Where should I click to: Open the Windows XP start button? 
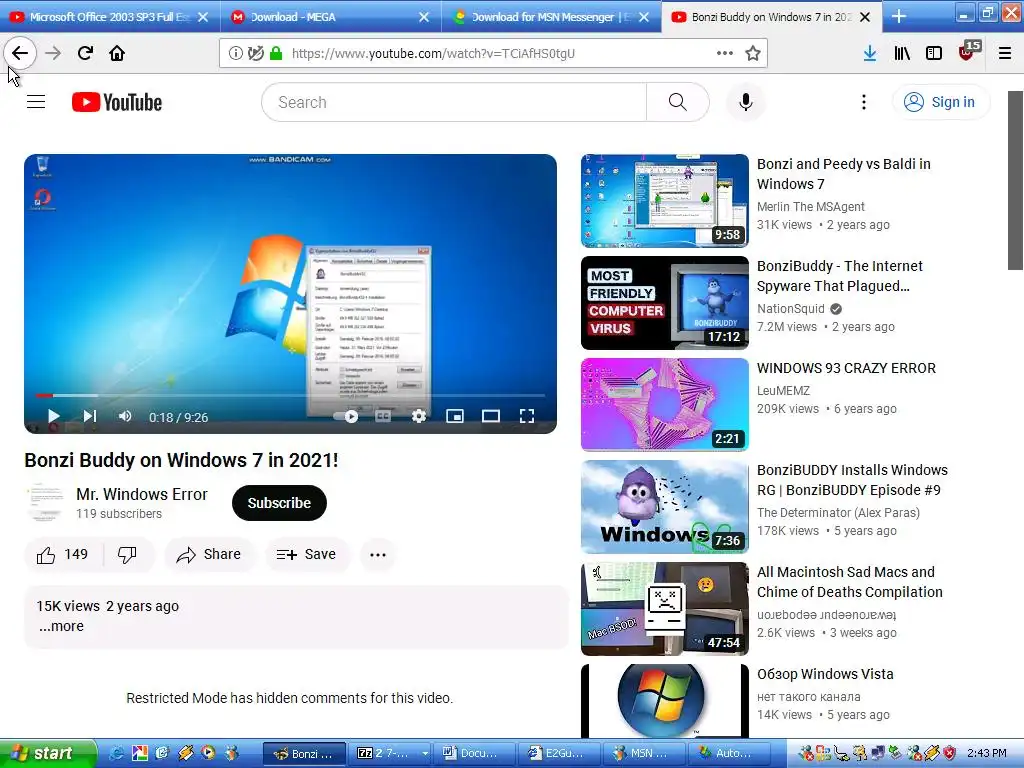pyautogui.click(x=47, y=753)
